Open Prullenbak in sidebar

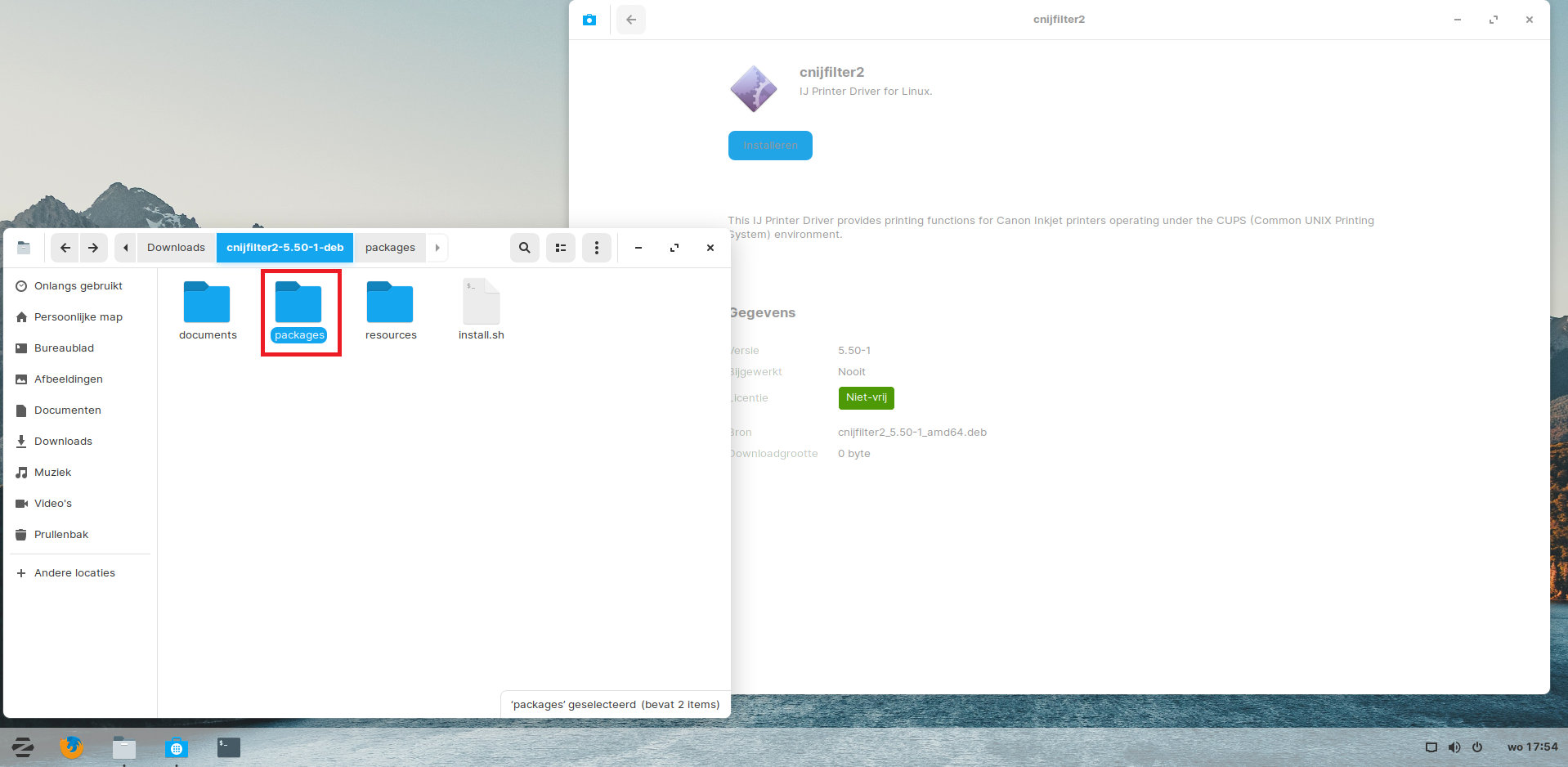[x=78, y=535]
